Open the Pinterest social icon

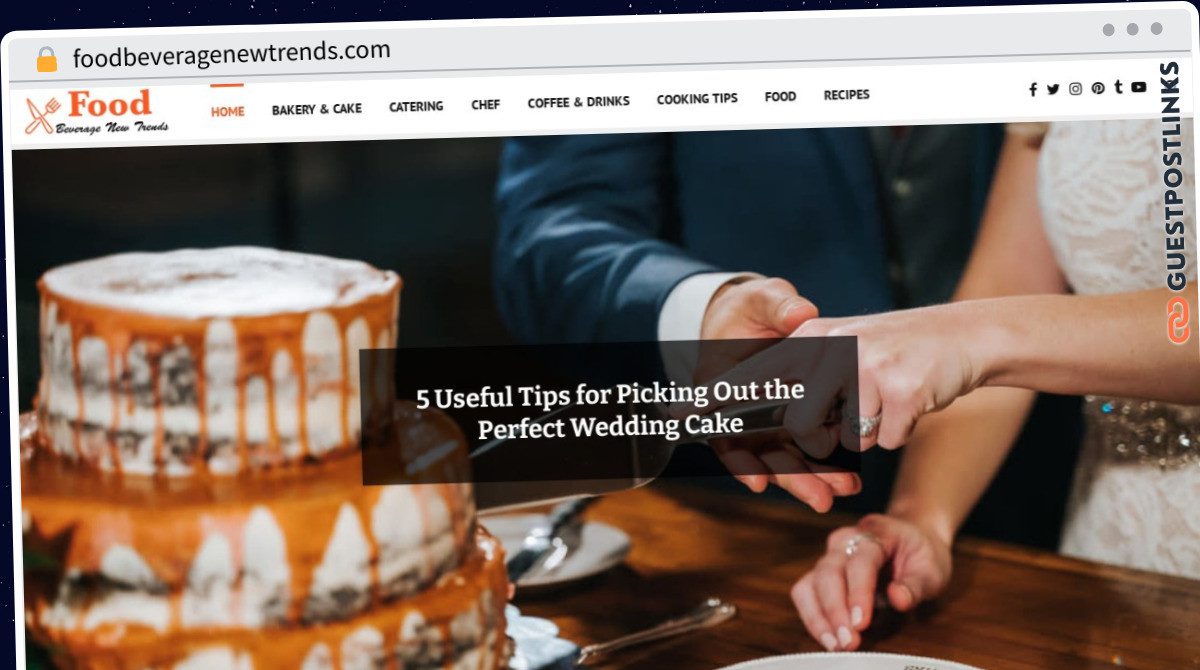(x=1098, y=88)
